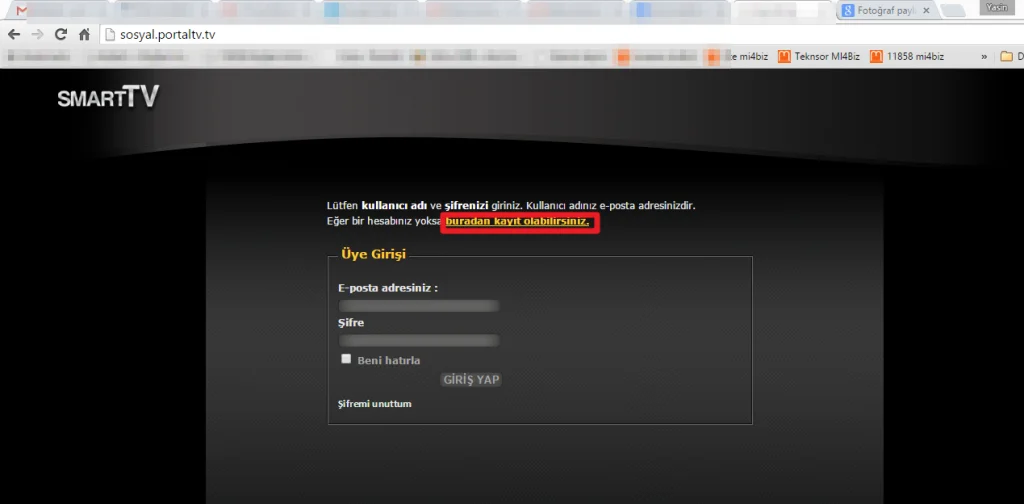Open the Şifremi unuttum link

tap(374, 403)
